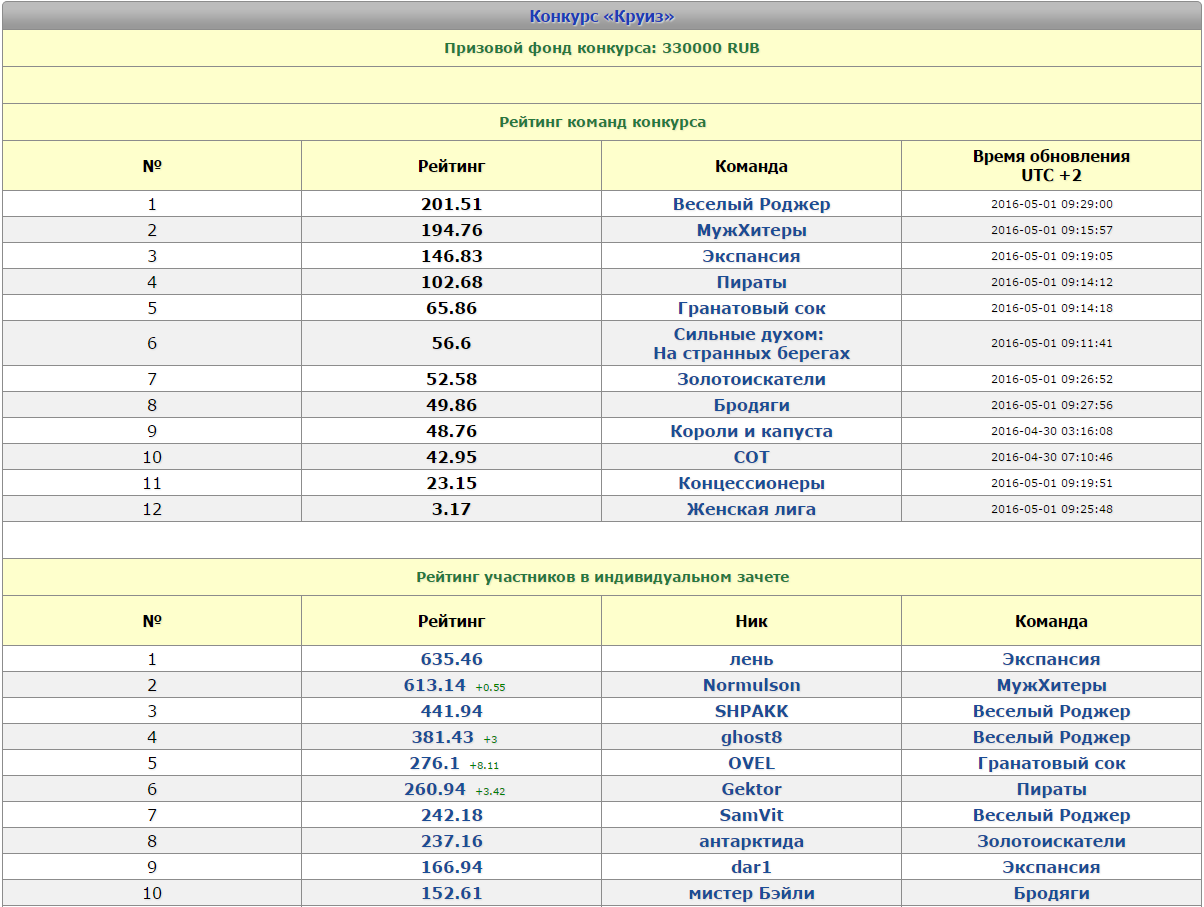Open Пираты team in Gektor's row

(1051, 789)
